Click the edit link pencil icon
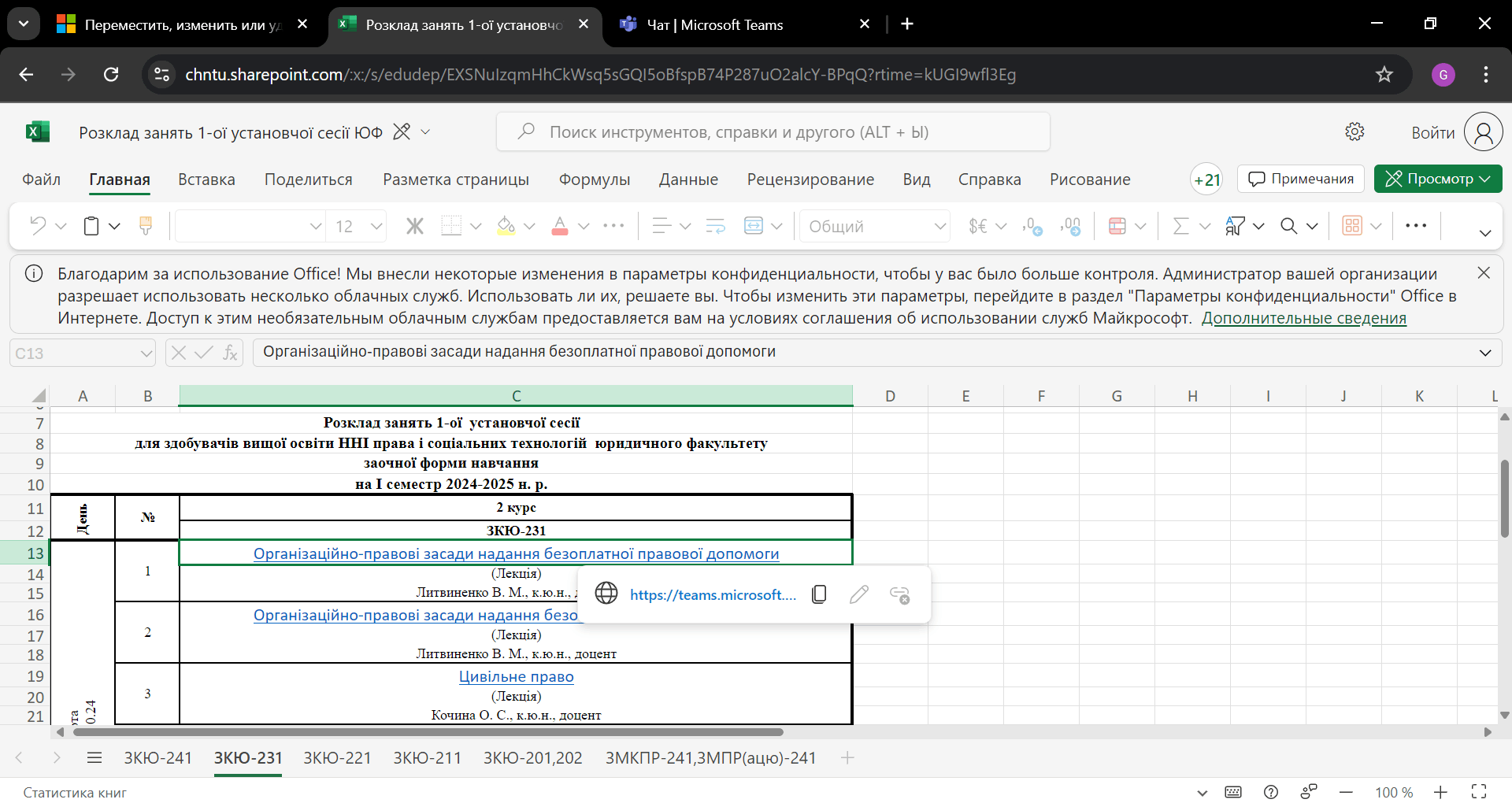 [859, 594]
